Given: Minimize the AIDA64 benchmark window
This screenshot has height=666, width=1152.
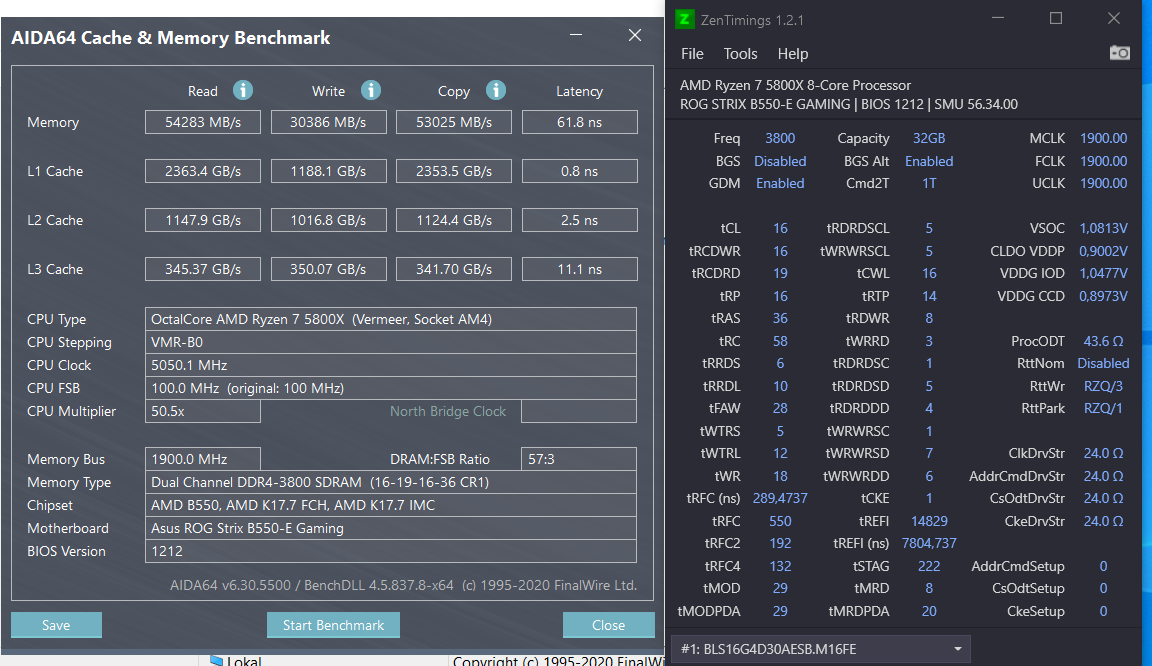Looking at the screenshot, I should (x=576, y=35).
